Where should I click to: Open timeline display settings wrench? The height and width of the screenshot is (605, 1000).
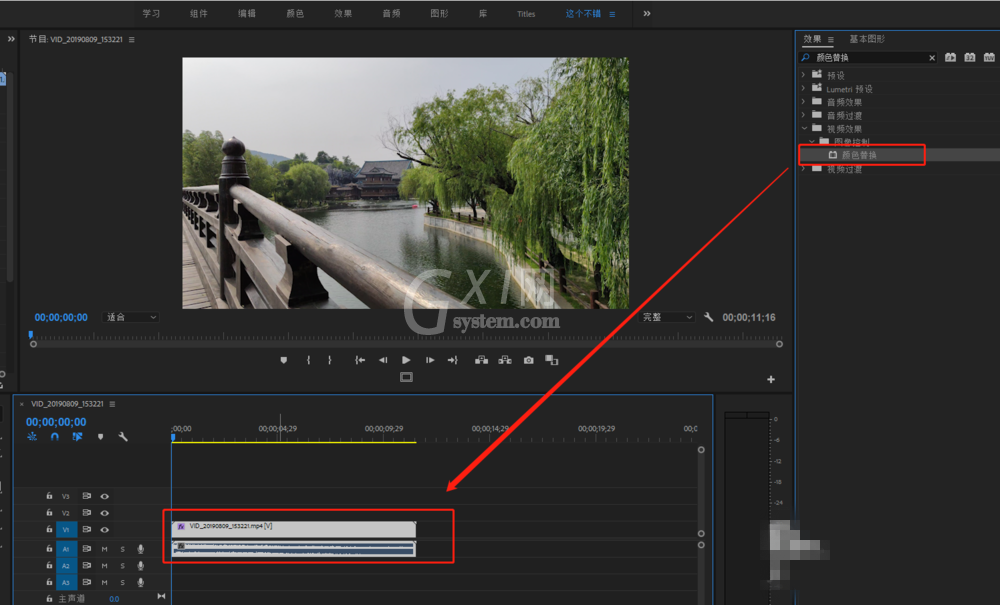123,437
